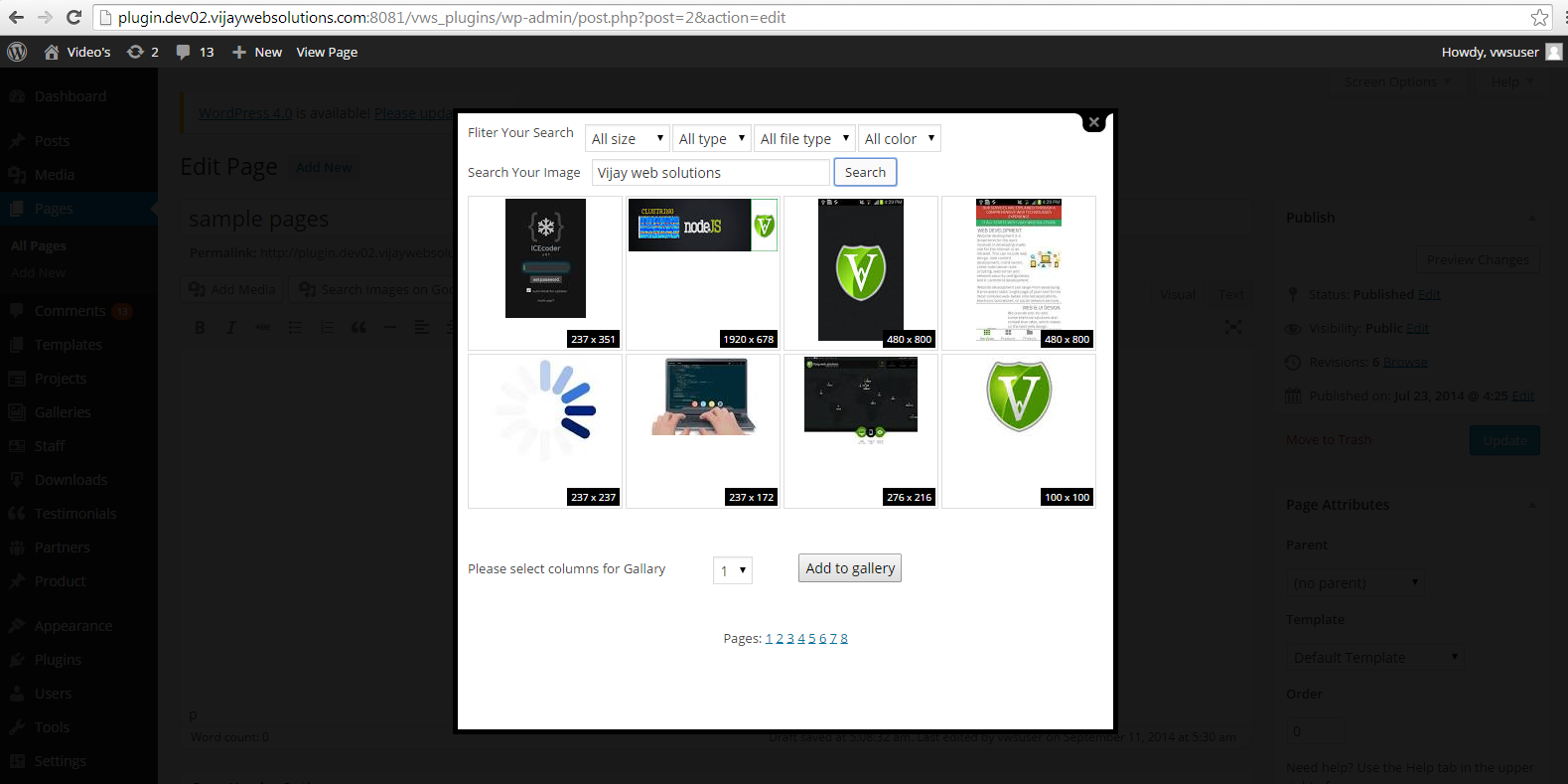Click the Move to Trash link
Screen dimensions: 1568x784
click(1329, 440)
